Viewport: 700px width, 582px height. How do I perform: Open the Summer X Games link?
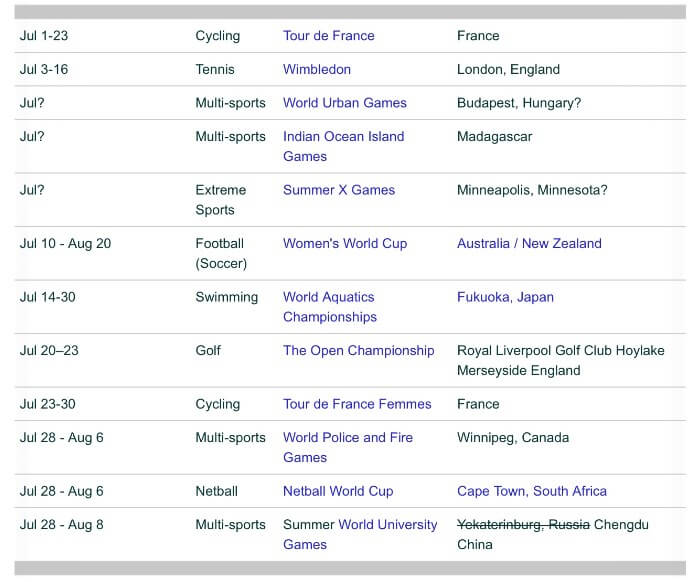pos(338,190)
